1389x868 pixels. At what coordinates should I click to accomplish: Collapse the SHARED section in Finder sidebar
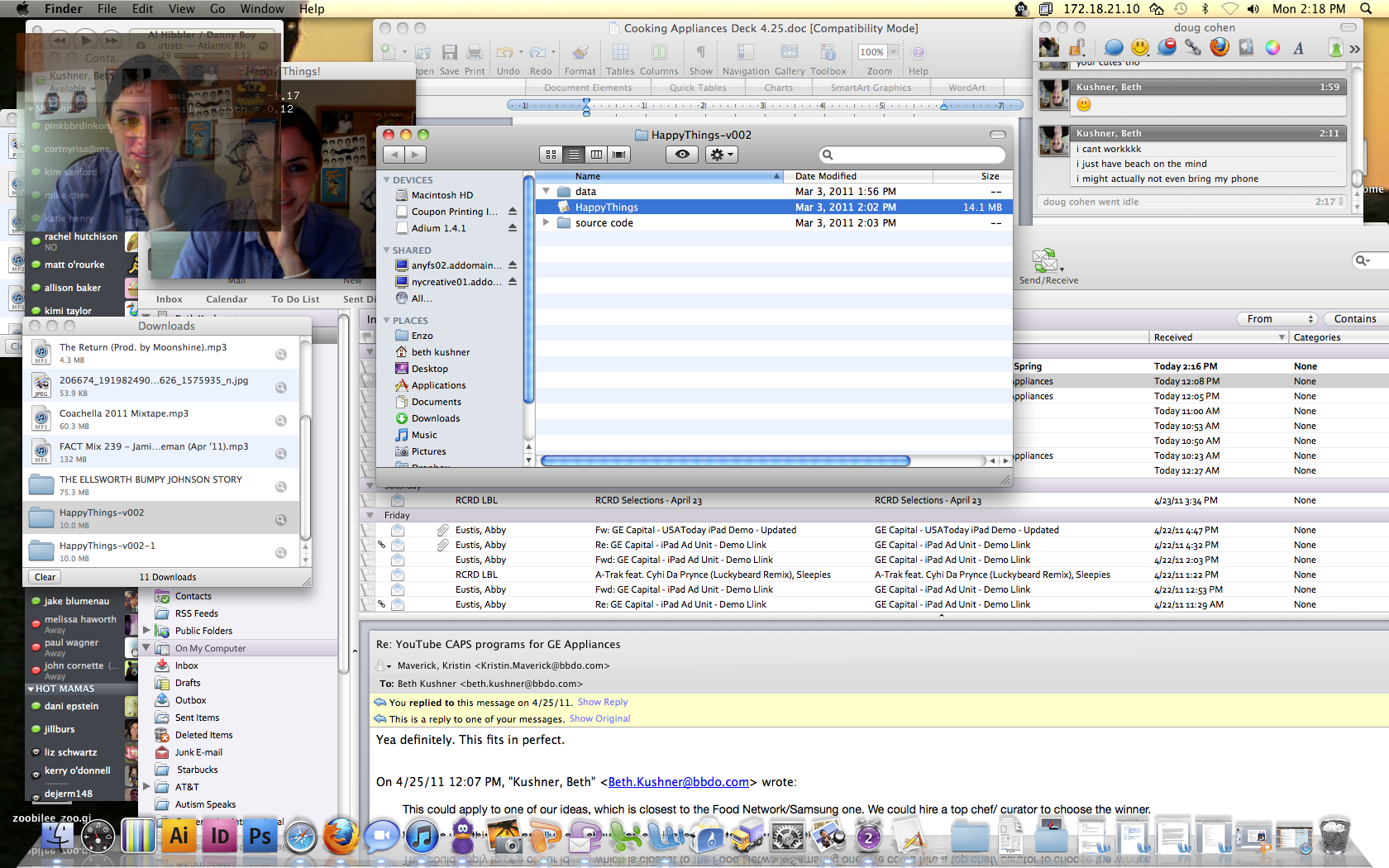coord(386,250)
